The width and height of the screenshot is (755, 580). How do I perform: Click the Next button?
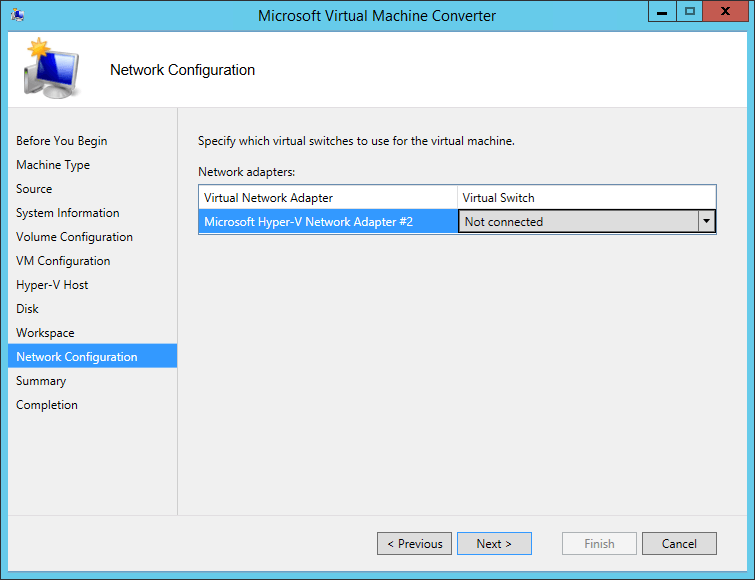click(494, 543)
